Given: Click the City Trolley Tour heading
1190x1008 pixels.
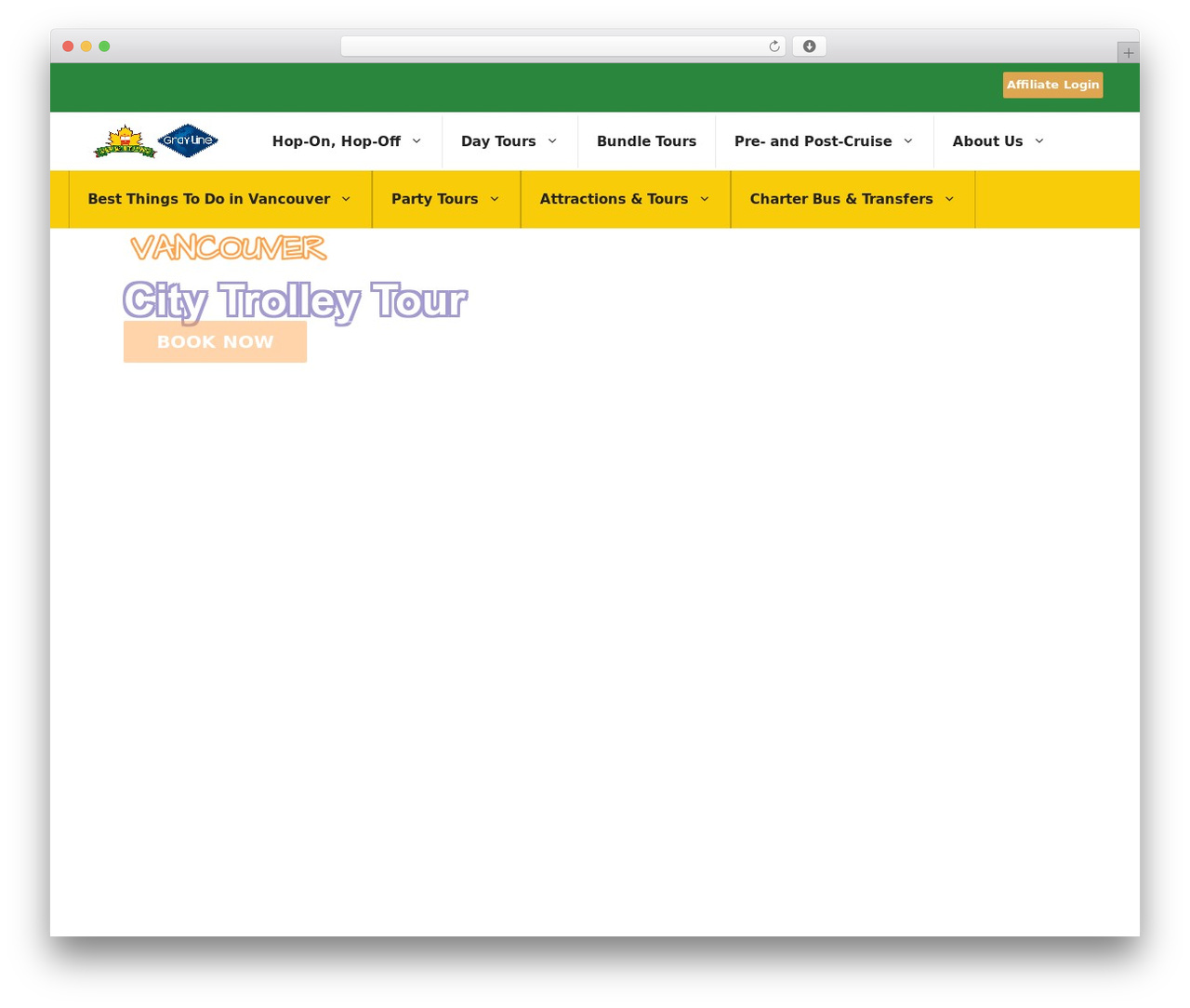Looking at the screenshot, I should (x=295, y=300).
